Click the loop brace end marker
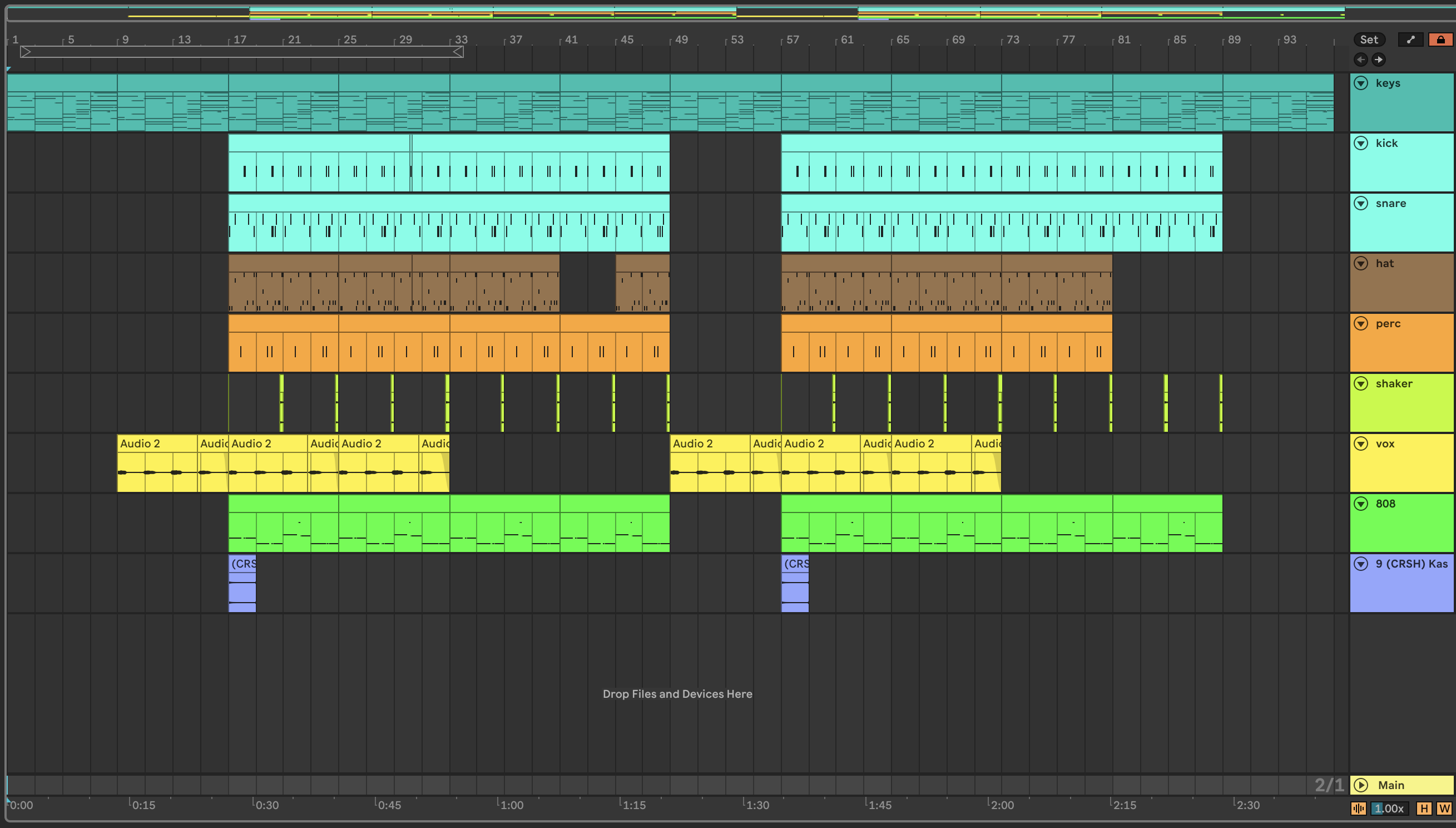The width and height of the screenshot is (1456, 828). (458, 52)
